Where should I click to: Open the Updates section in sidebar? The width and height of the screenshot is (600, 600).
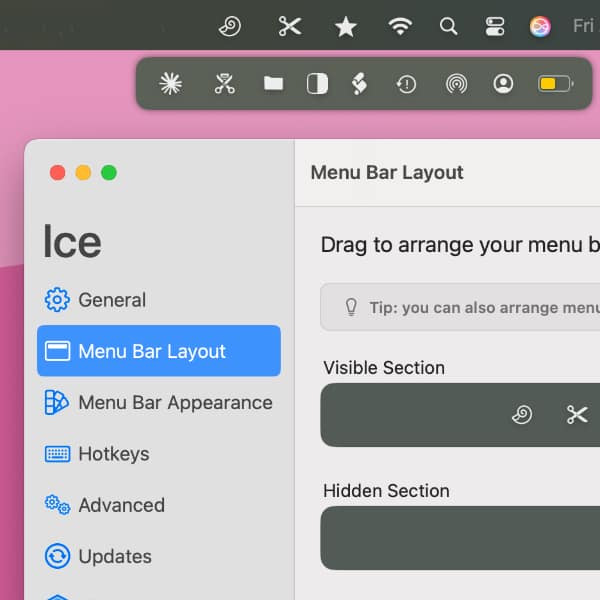coord(115,556)
